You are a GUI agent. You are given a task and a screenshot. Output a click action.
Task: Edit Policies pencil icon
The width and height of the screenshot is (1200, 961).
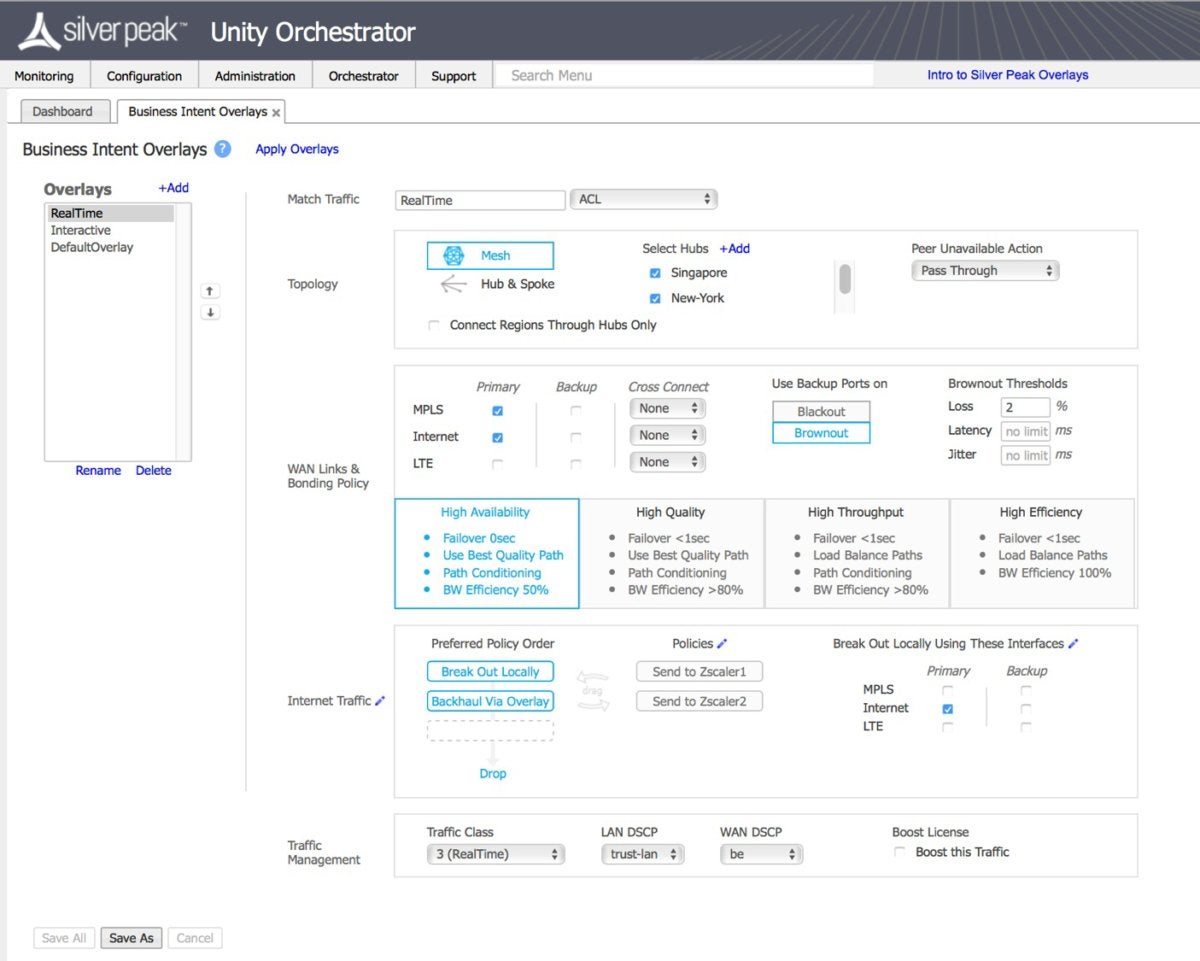tap(723, 644)
